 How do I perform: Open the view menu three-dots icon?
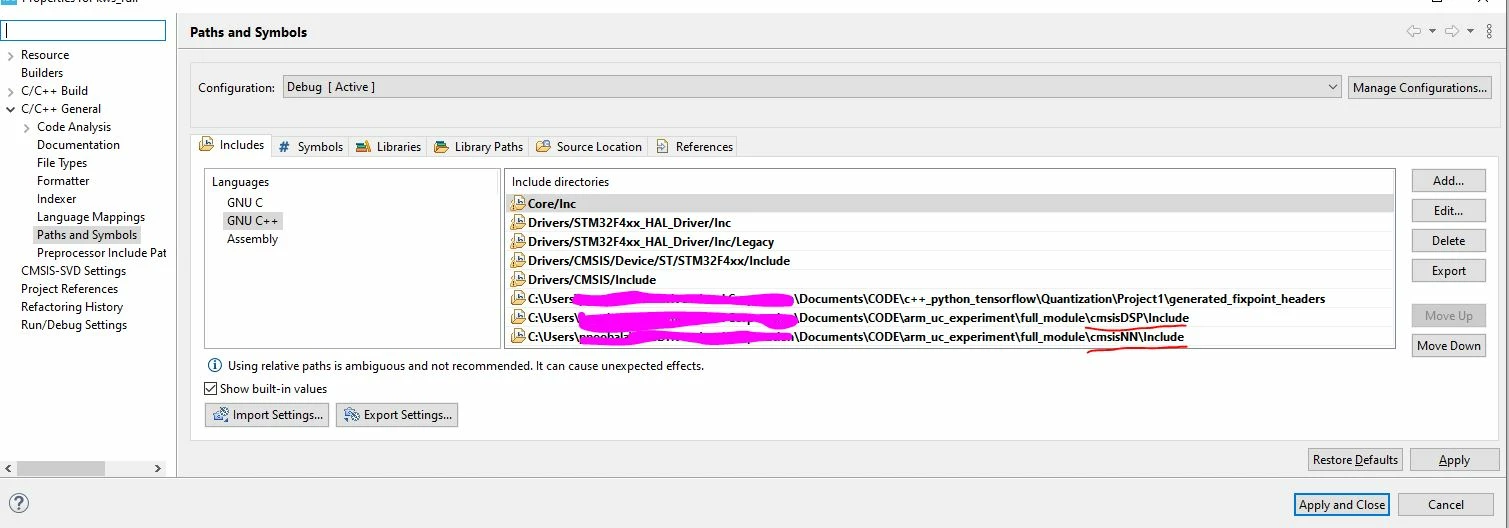(x=1489, y=31)
